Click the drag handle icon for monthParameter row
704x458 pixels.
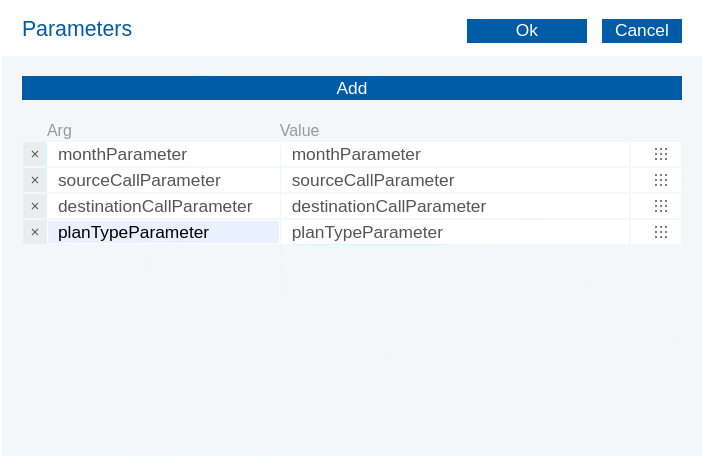[660, 154]
